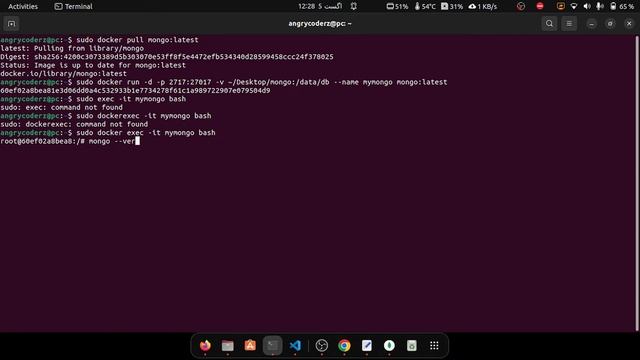
Task: Open the text editor from the dock
Action: click(367, 345)
